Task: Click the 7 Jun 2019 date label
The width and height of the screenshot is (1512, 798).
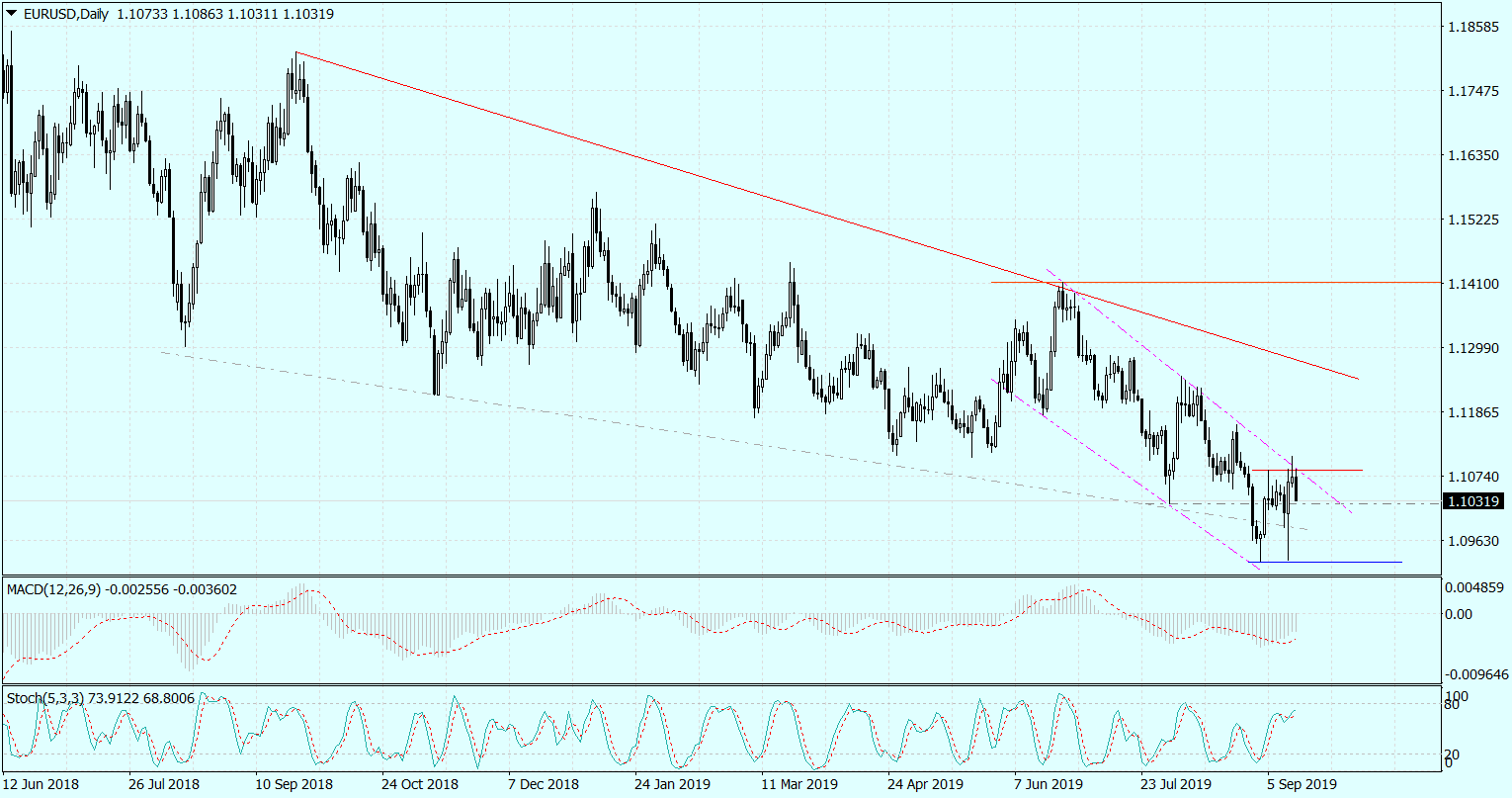Action: (1048, 784)
